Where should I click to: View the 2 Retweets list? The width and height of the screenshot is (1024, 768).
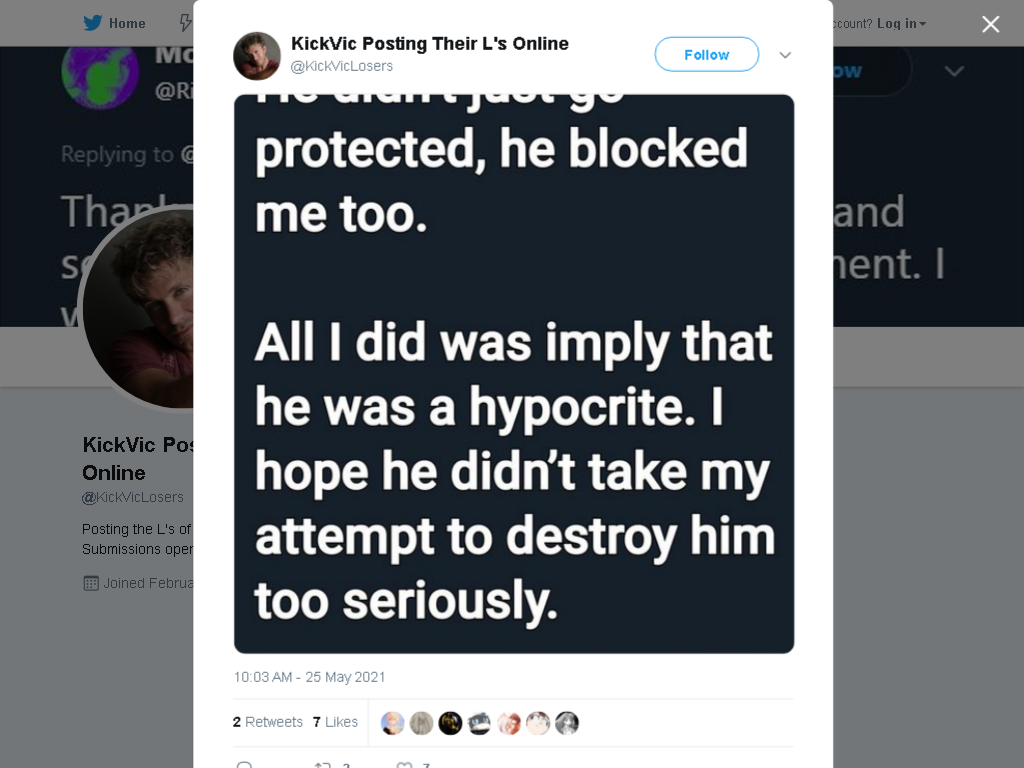[x=268, y=722]
